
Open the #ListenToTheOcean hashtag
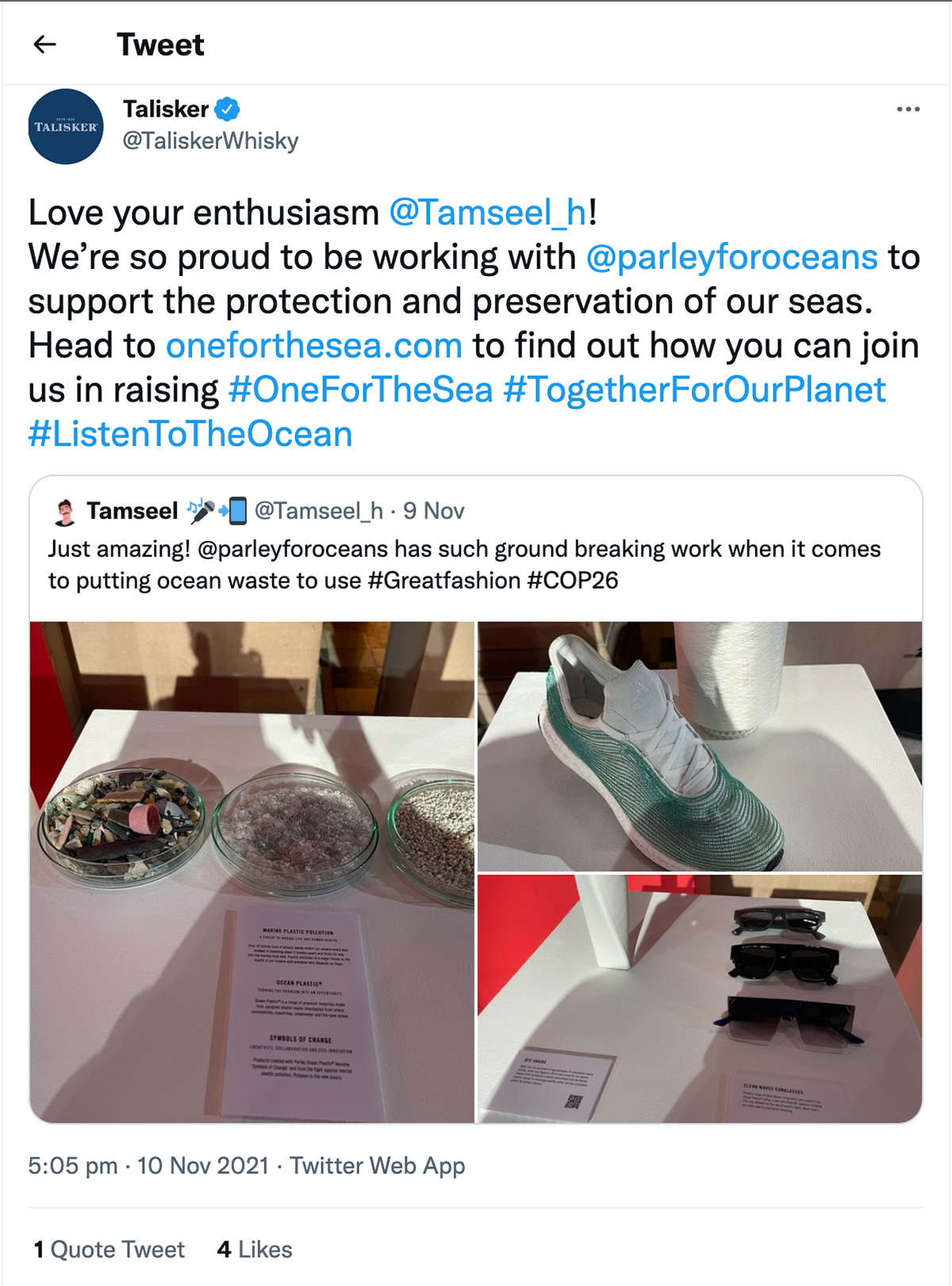190,435
